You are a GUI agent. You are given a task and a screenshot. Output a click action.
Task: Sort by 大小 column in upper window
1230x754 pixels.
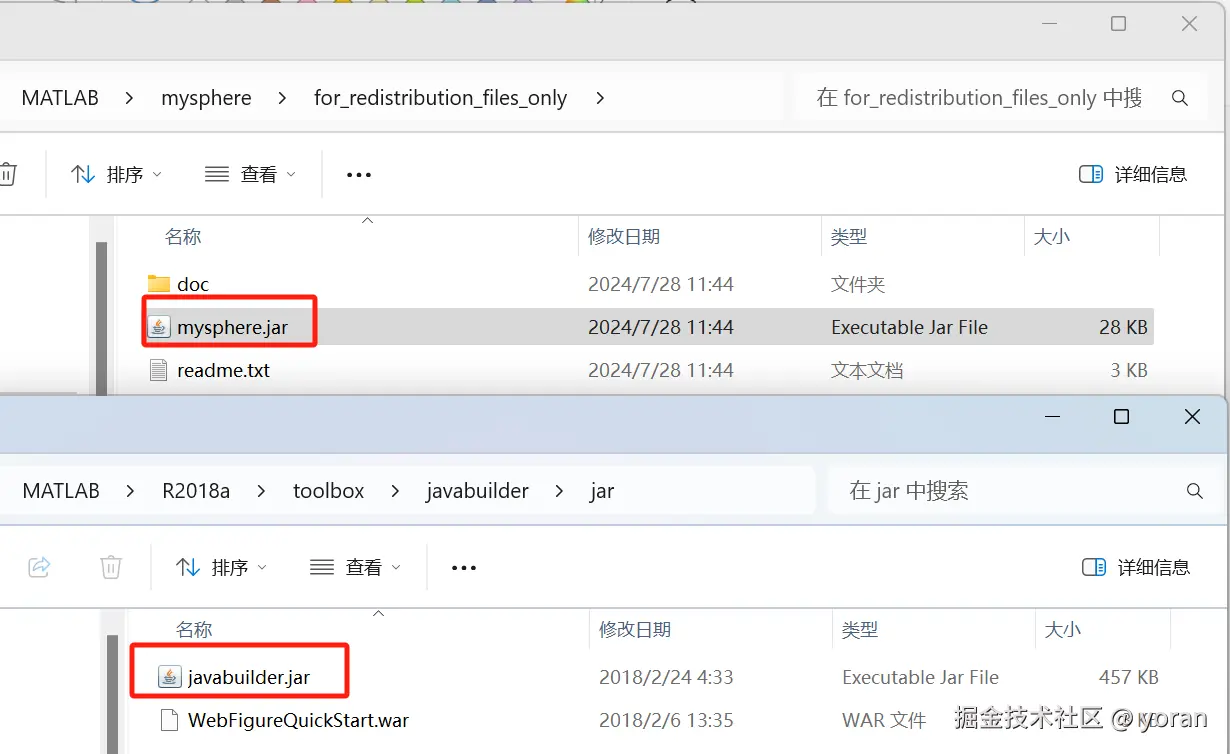(1052, 237)
